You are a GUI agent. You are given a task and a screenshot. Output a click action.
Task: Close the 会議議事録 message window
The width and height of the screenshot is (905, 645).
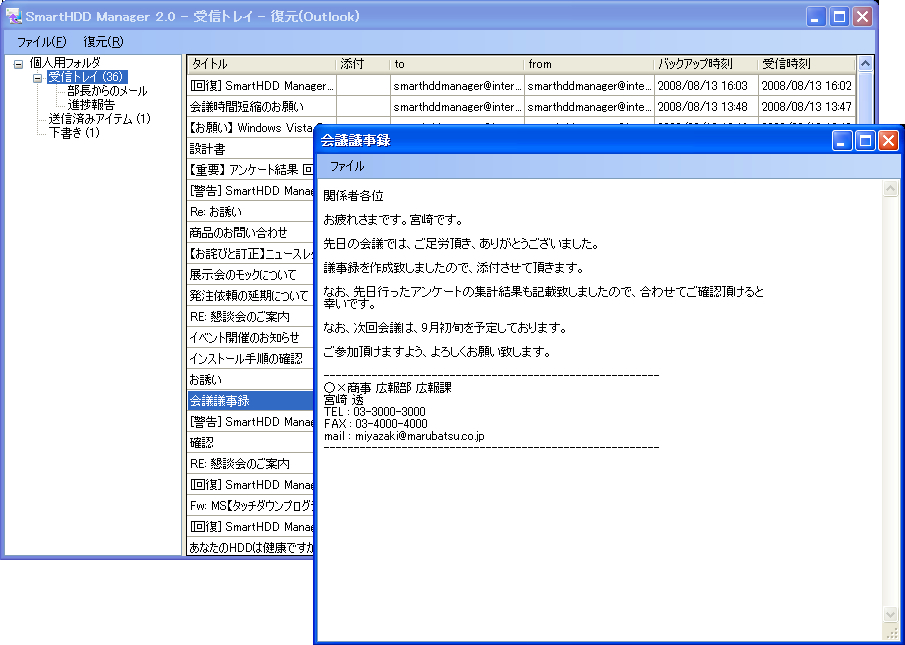[x=888, y=140]
